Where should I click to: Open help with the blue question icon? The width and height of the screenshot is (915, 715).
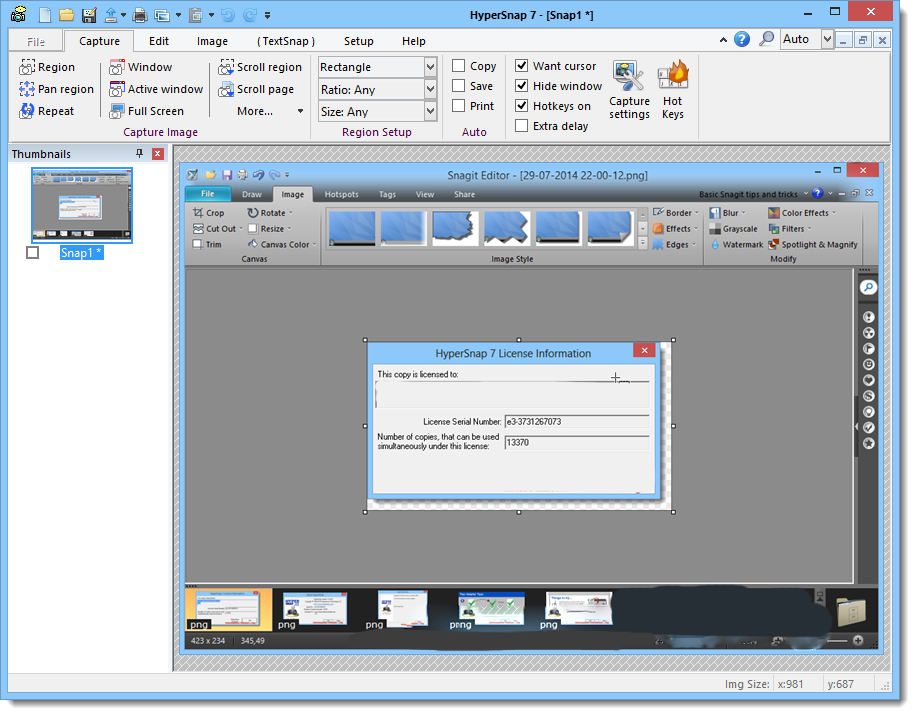(742, 39)
